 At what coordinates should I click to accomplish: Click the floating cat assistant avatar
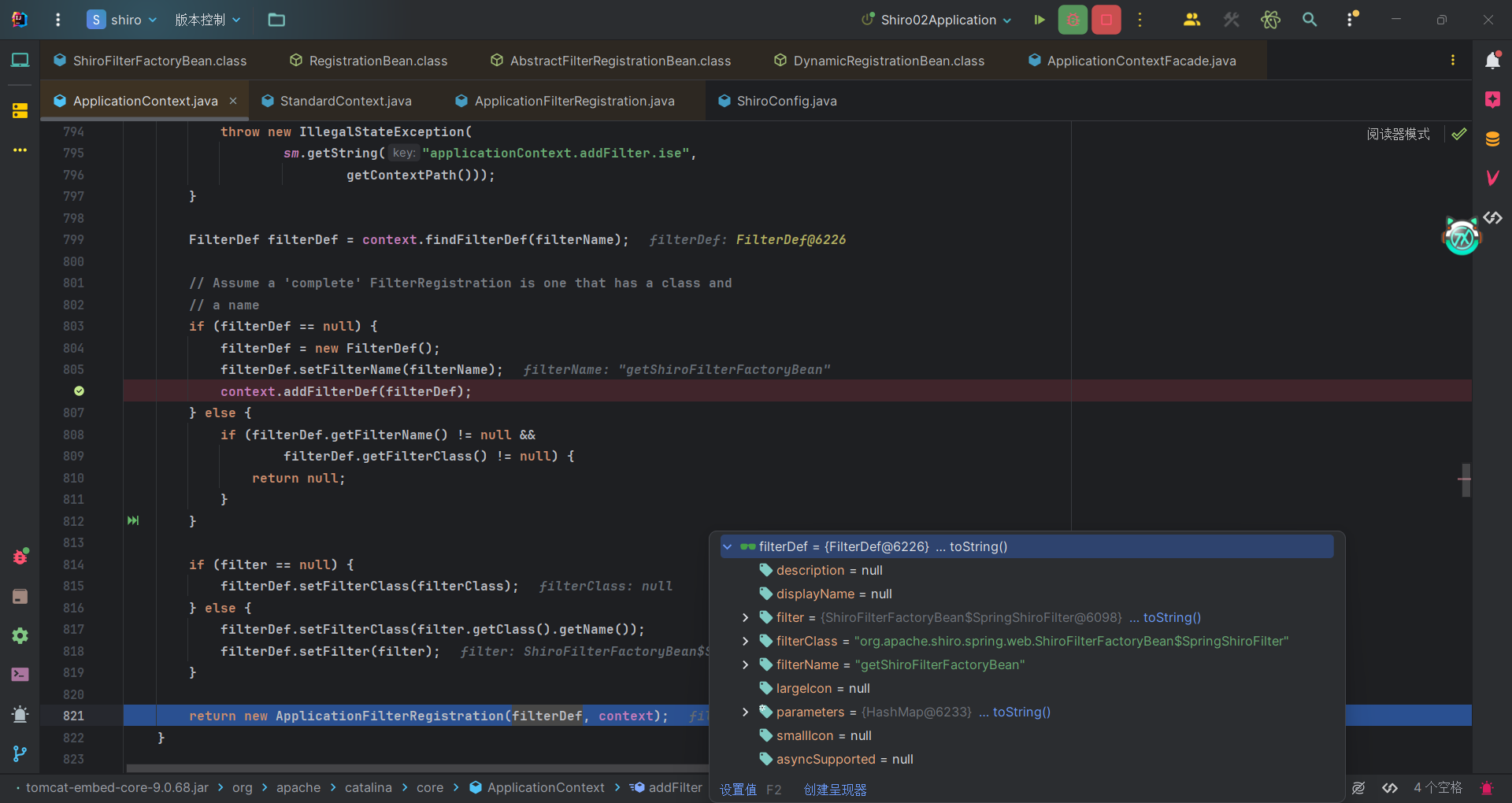(1462, 235)
